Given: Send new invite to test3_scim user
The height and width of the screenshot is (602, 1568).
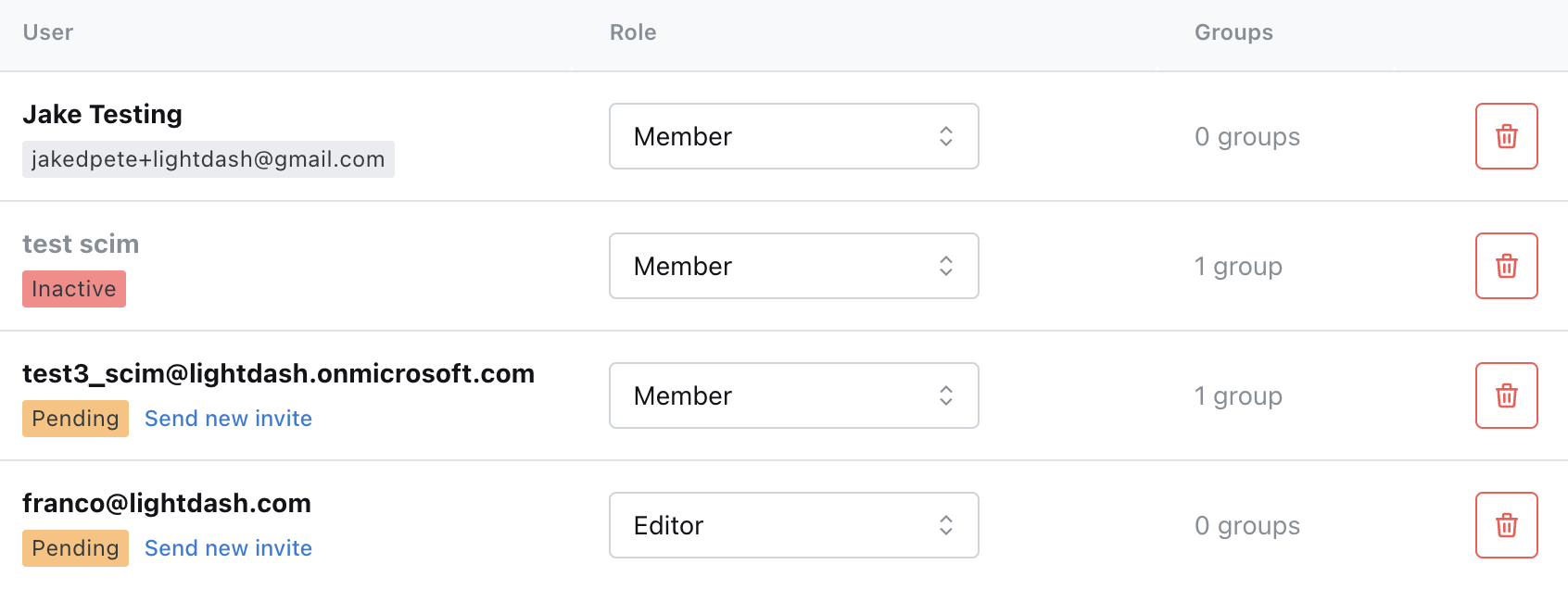Looking at the screenshot, I should click(x=228, y=419).
